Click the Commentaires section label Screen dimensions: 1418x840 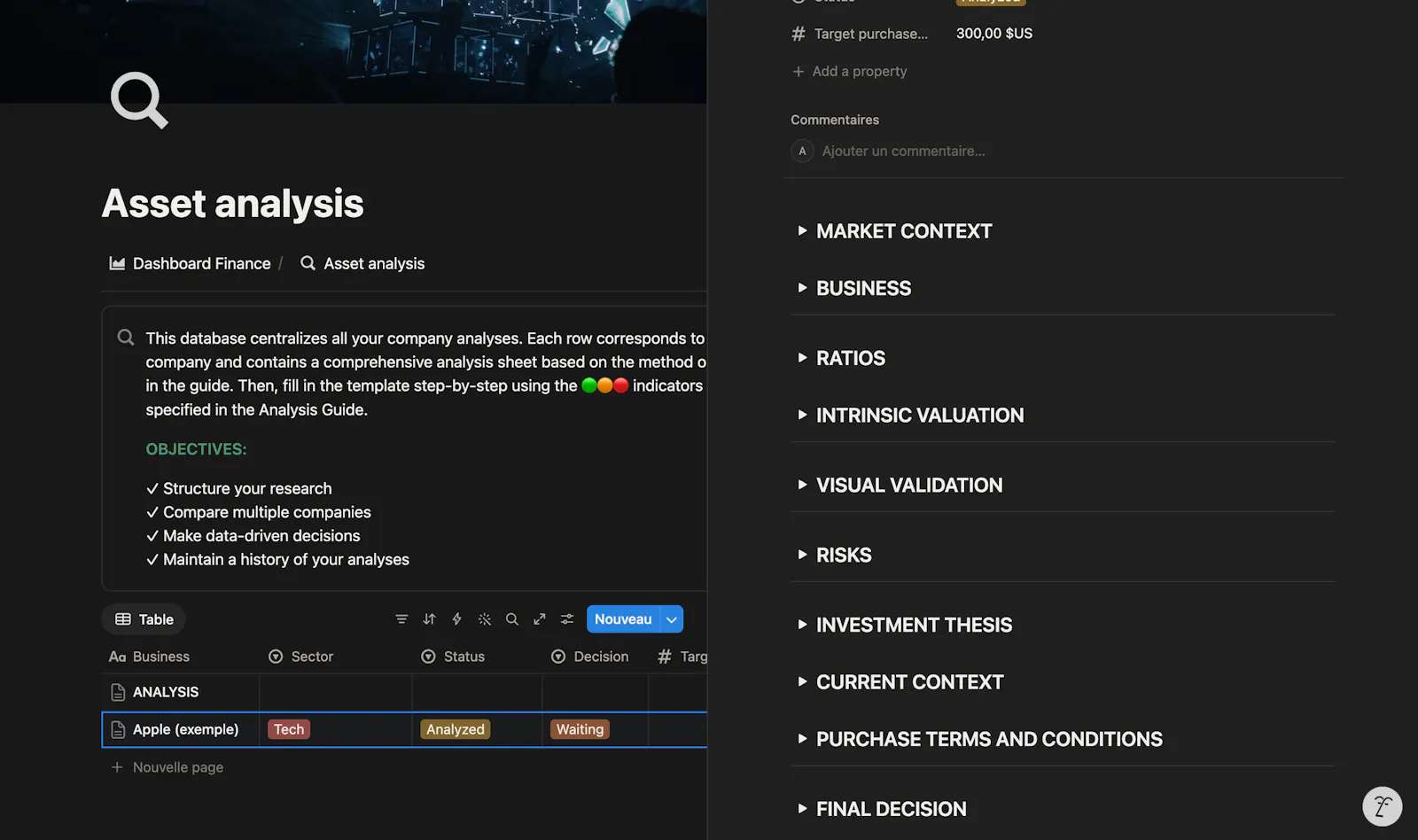point(835,120)
